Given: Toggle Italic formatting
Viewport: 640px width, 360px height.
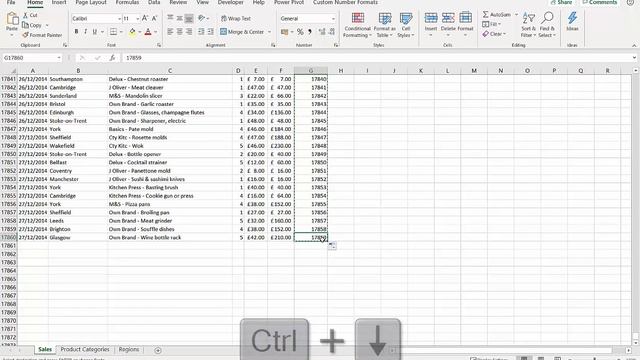Looking at the screenshot, I should 85,31.
